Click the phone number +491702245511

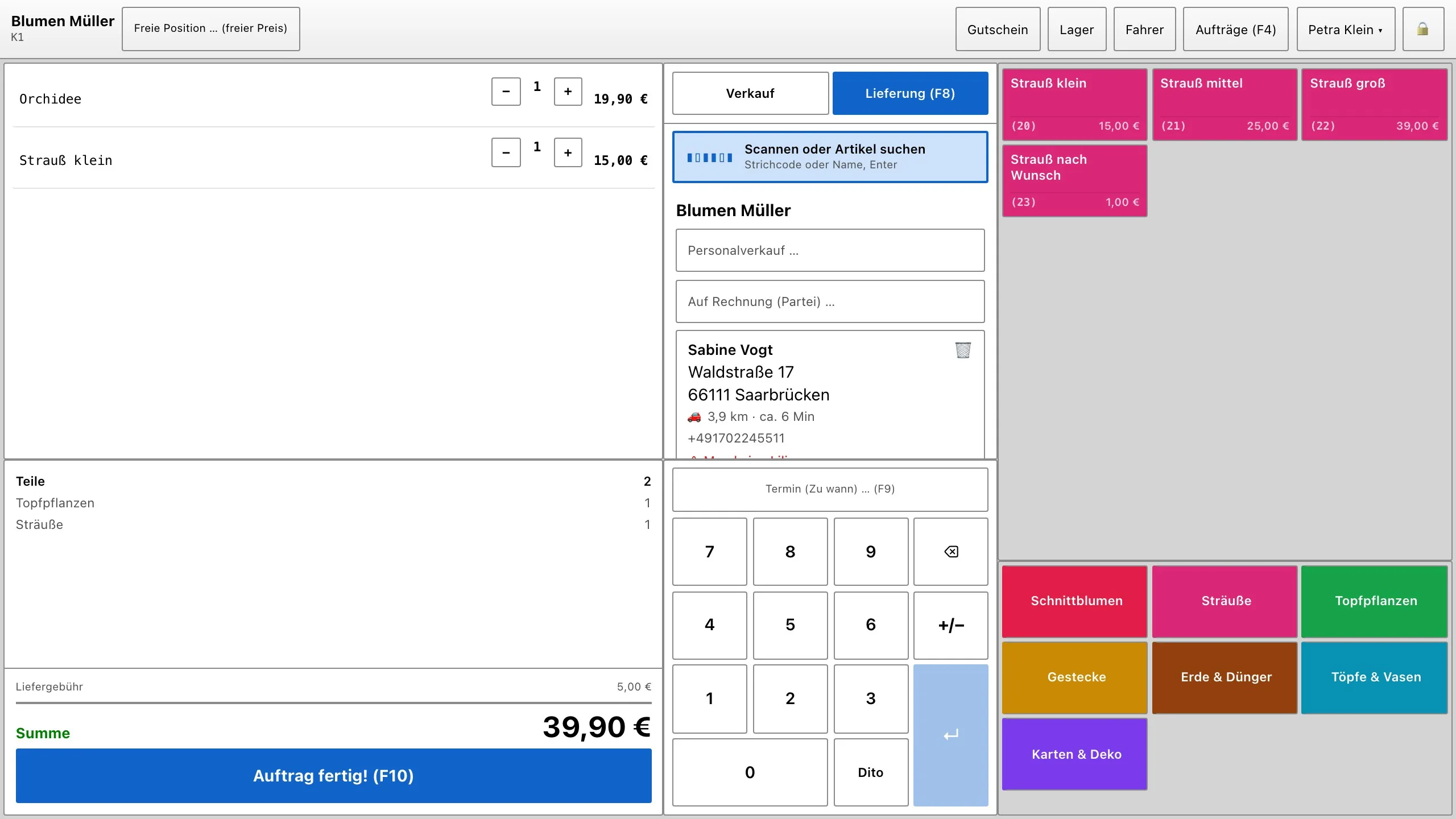click(736, 438)
